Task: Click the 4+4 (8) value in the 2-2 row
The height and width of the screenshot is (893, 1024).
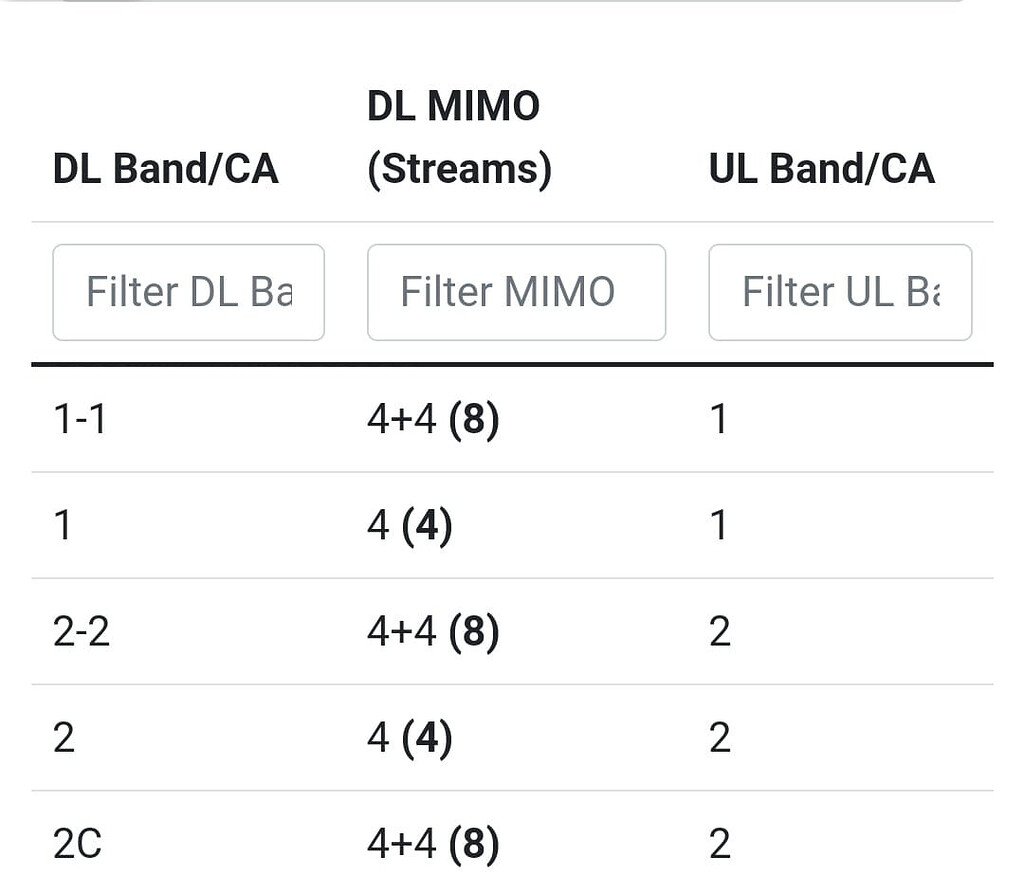Action: pos(434,632)
